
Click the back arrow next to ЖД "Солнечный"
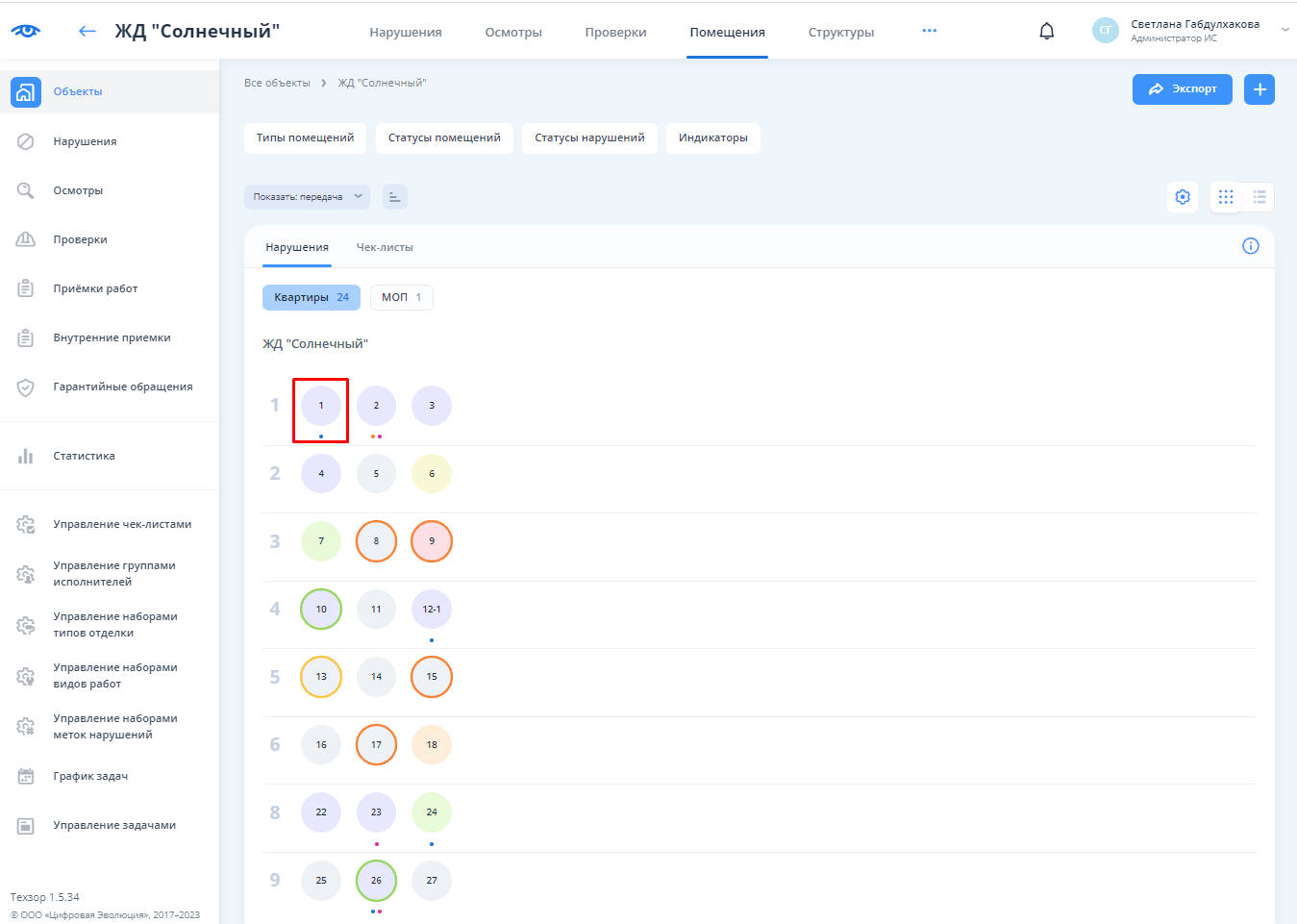click(x=87, y=31)
